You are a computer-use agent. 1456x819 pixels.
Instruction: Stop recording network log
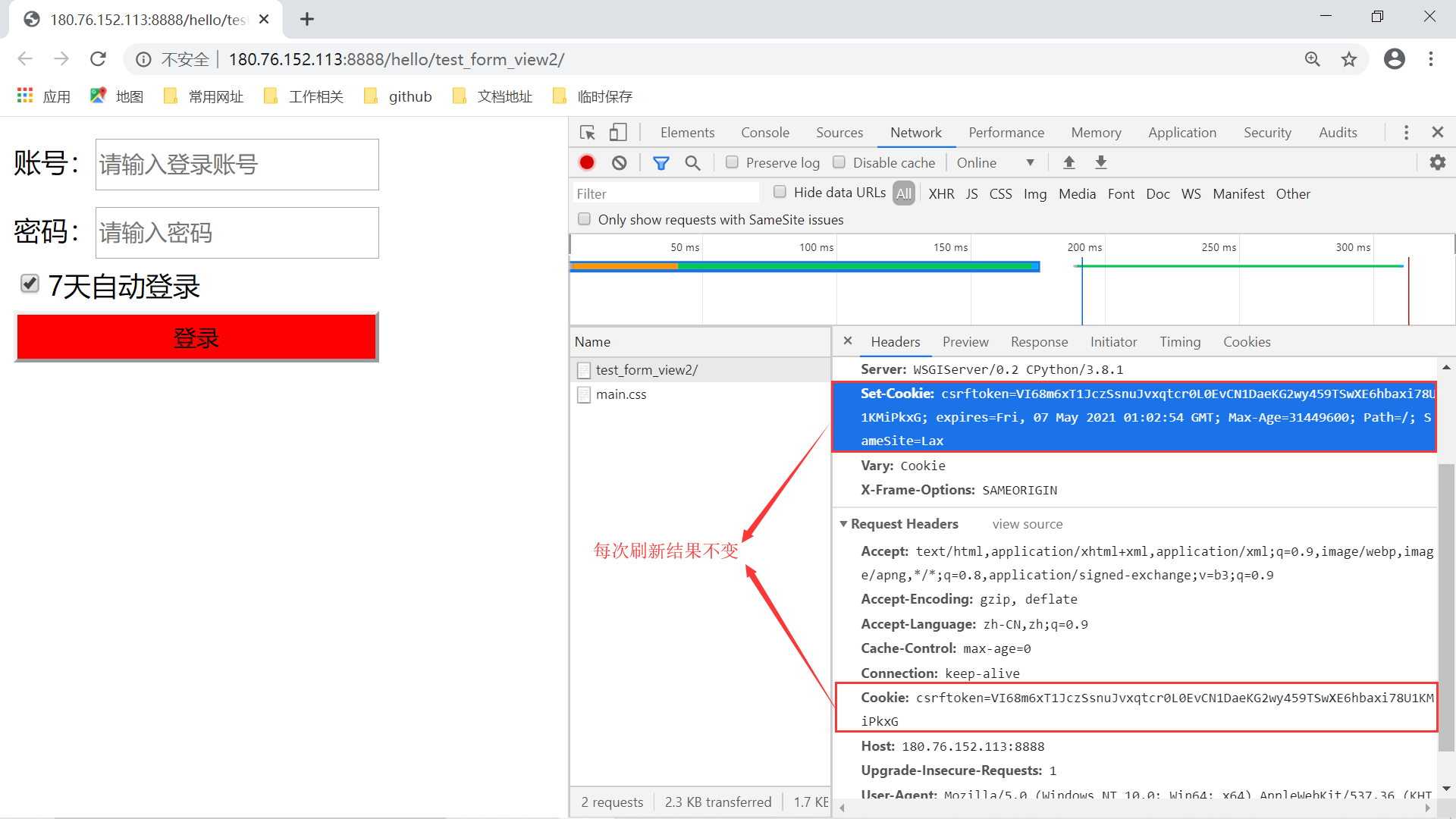[x=587, y=163]
